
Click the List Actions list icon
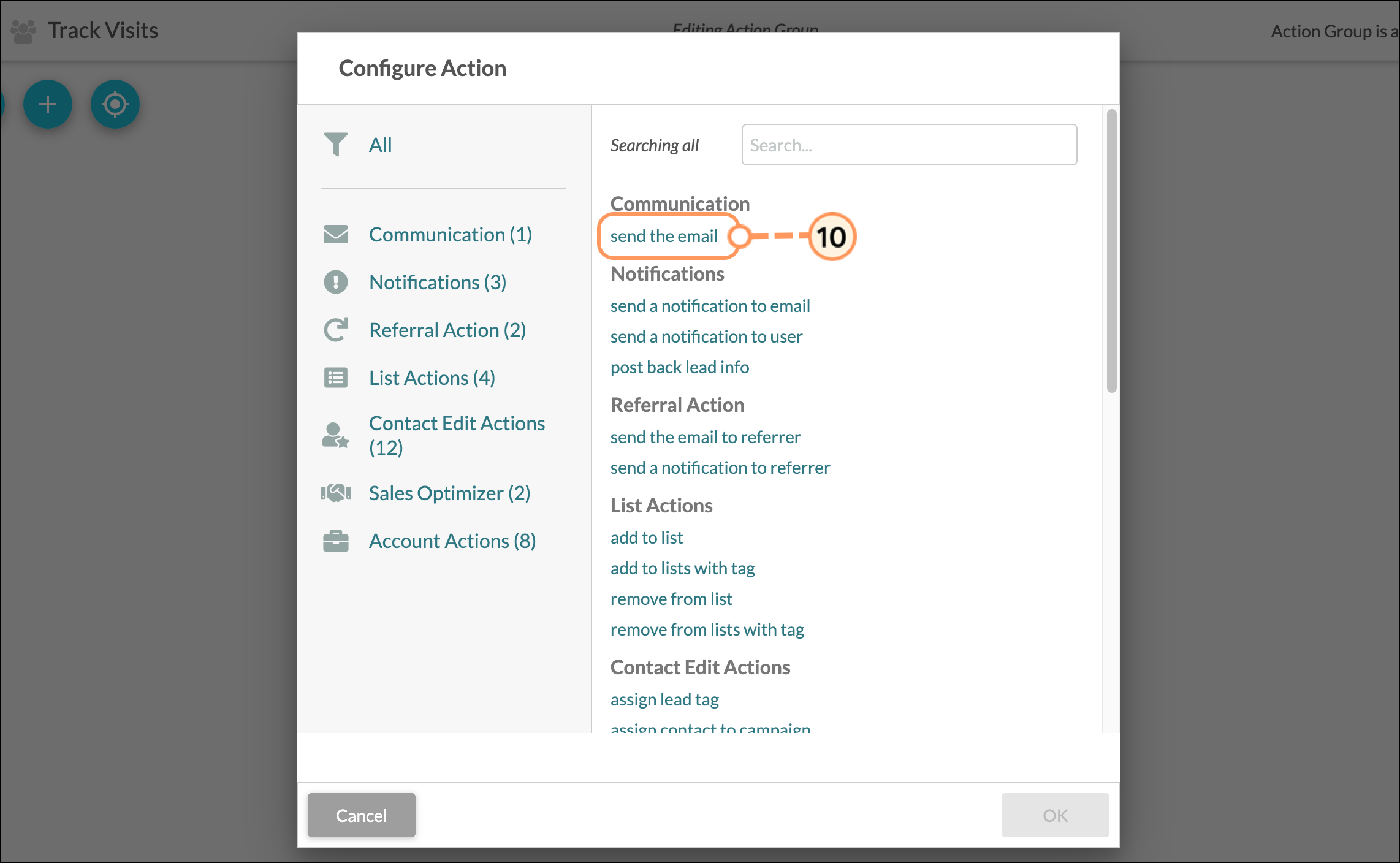335,378
